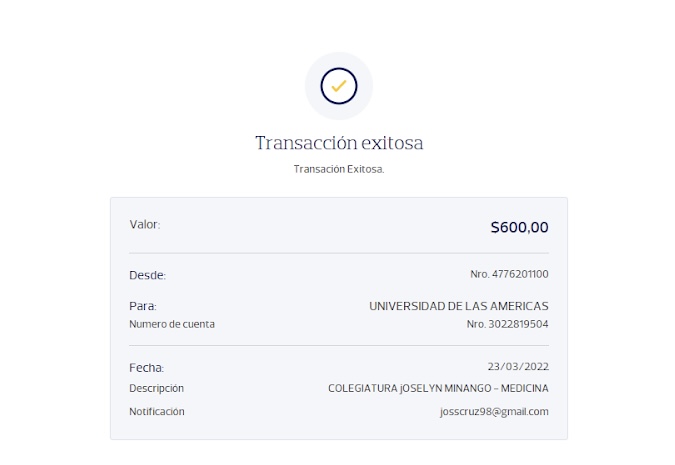Image resolution: width=675 pixels, height=465 pixels.
Task: Click the $600,00 amount
Action: pos(519,227)
